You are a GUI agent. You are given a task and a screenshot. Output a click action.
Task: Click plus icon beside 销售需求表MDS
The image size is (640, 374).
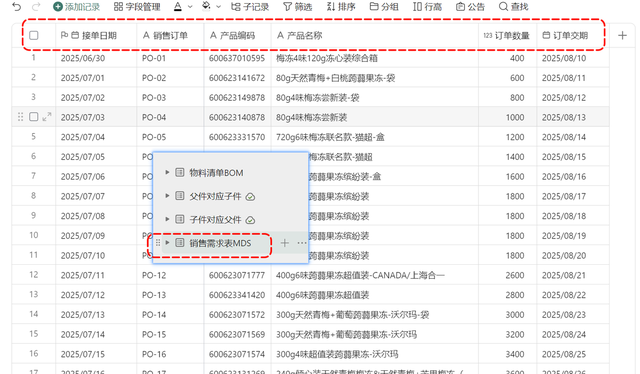coord(284,243)
